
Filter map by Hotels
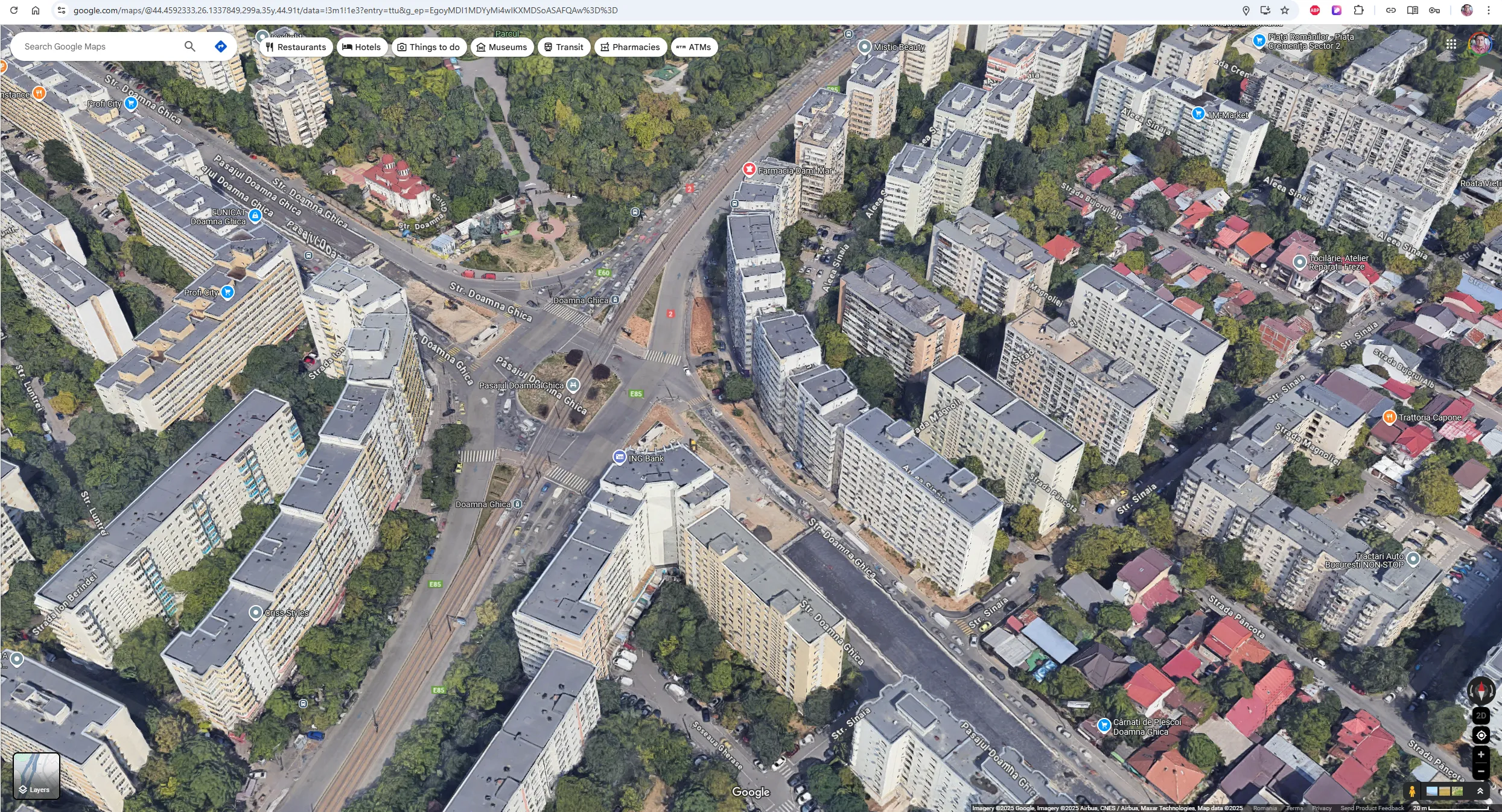pos(361,47)
